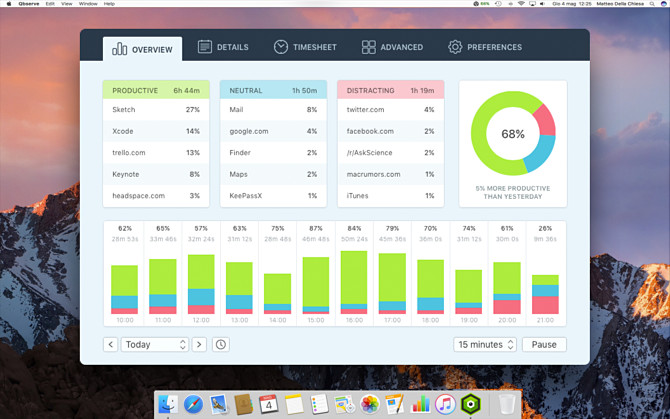This screenshot has height=419, width=670.
Task: Open the Edit menu
Action: [x=50, y=3]
